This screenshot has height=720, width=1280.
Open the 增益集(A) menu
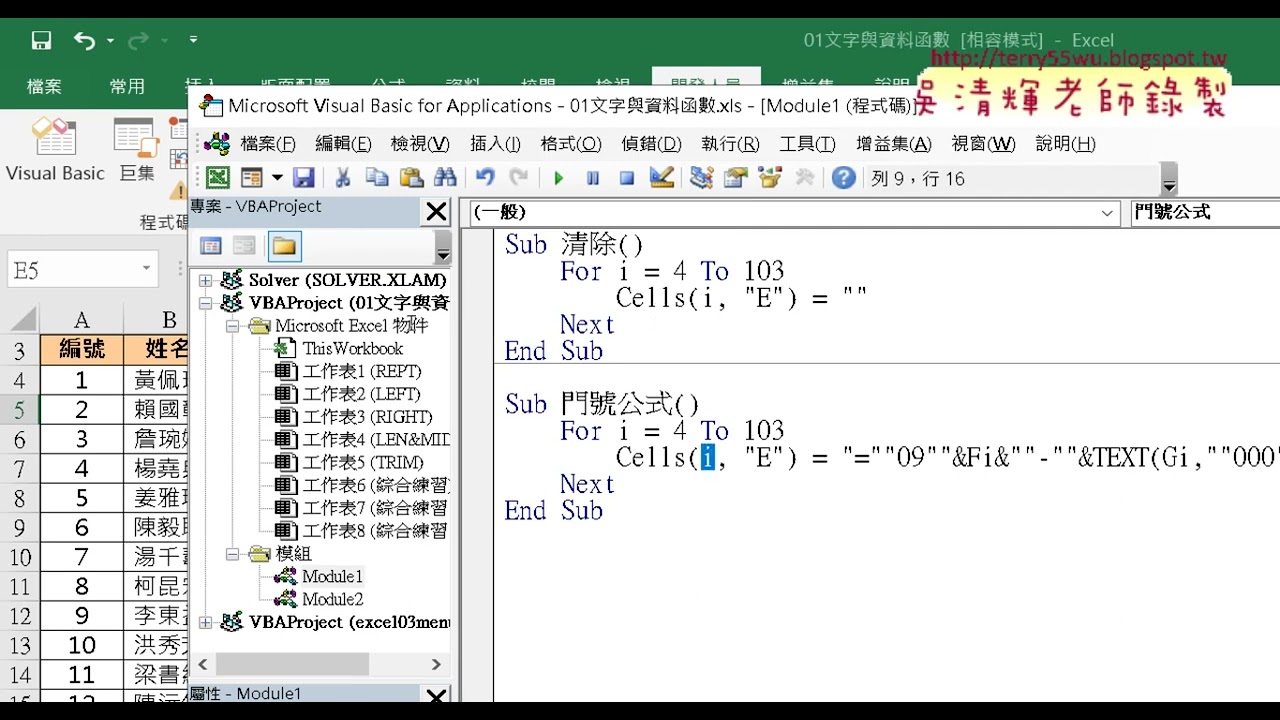pyautogui.click(x=893, y=144)
